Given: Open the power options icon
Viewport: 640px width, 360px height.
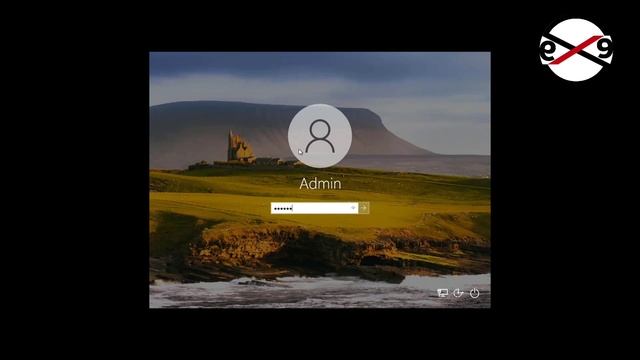Looking at the screenshot, I should (474, 293).
